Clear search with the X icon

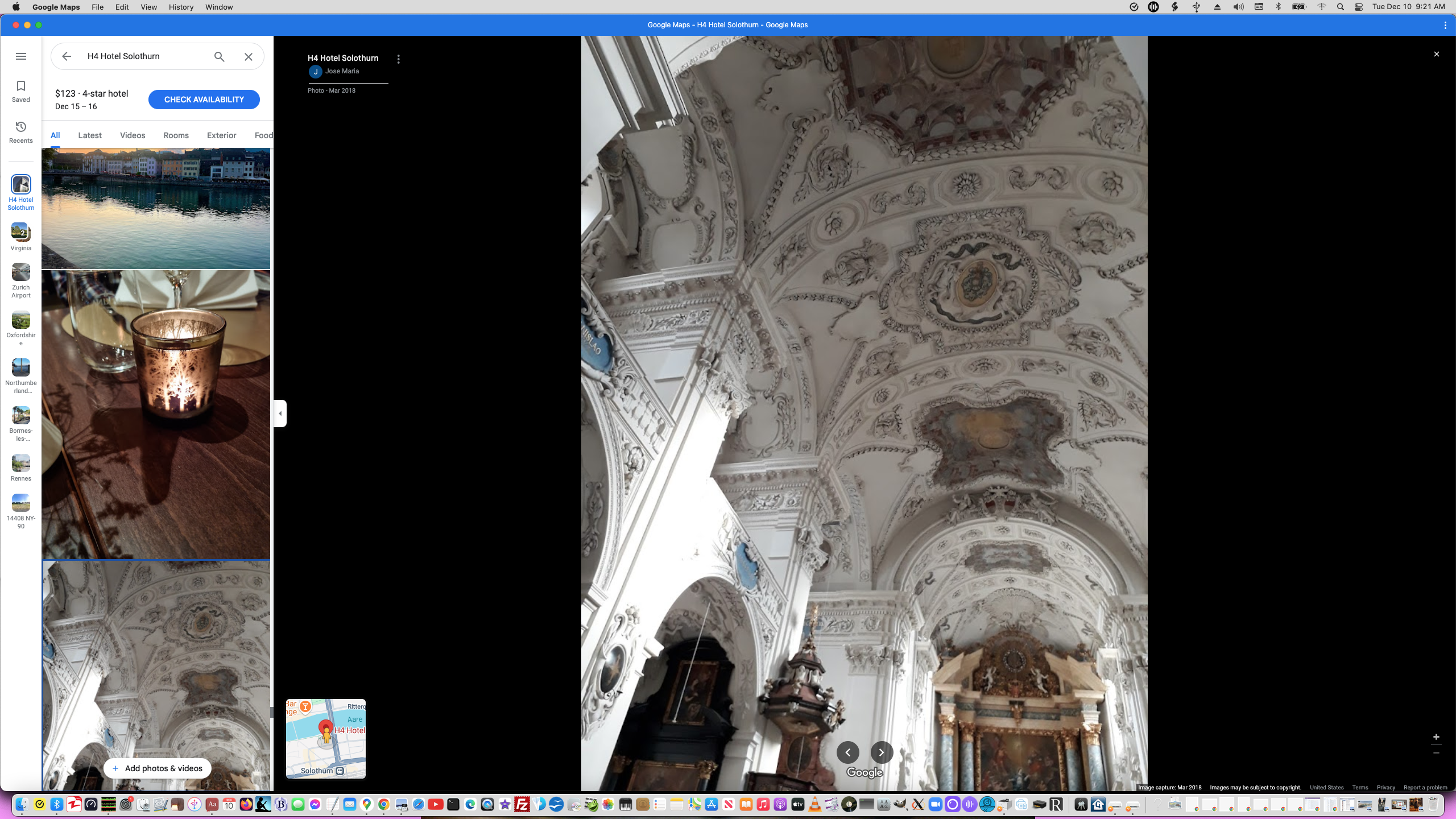(249, 56)
